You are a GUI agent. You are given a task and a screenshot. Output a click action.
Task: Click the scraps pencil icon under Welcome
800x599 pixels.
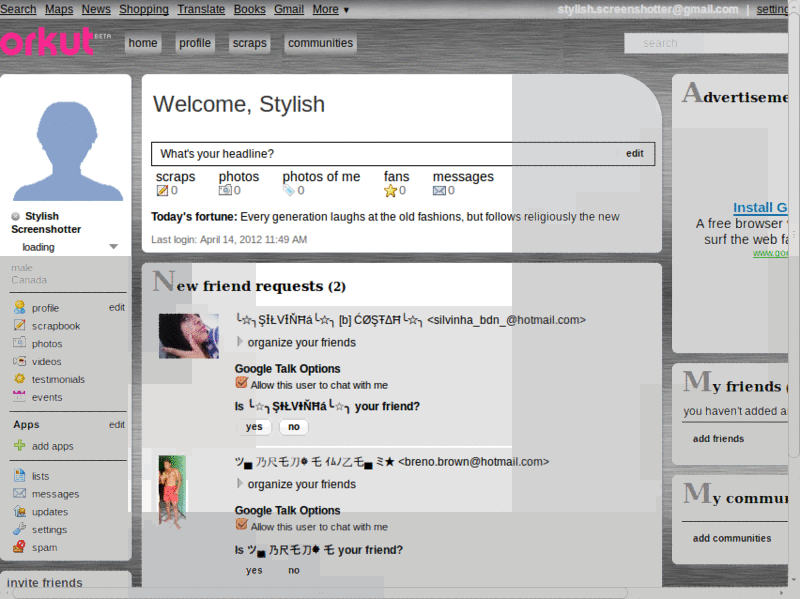[162, 191]
